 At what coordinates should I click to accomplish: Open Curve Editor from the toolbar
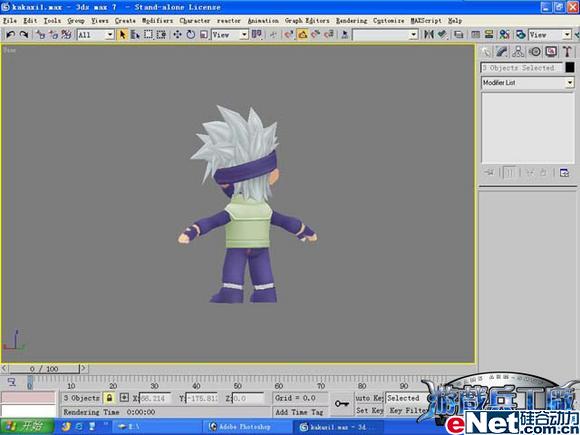[476, 35]
